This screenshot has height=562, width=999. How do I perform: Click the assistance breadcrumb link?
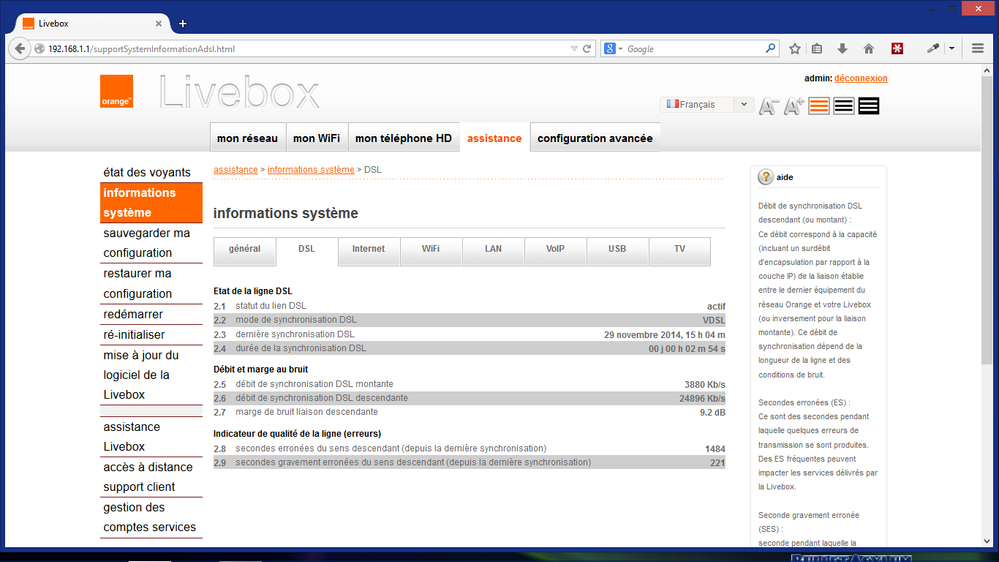click(x=236, y=169)
